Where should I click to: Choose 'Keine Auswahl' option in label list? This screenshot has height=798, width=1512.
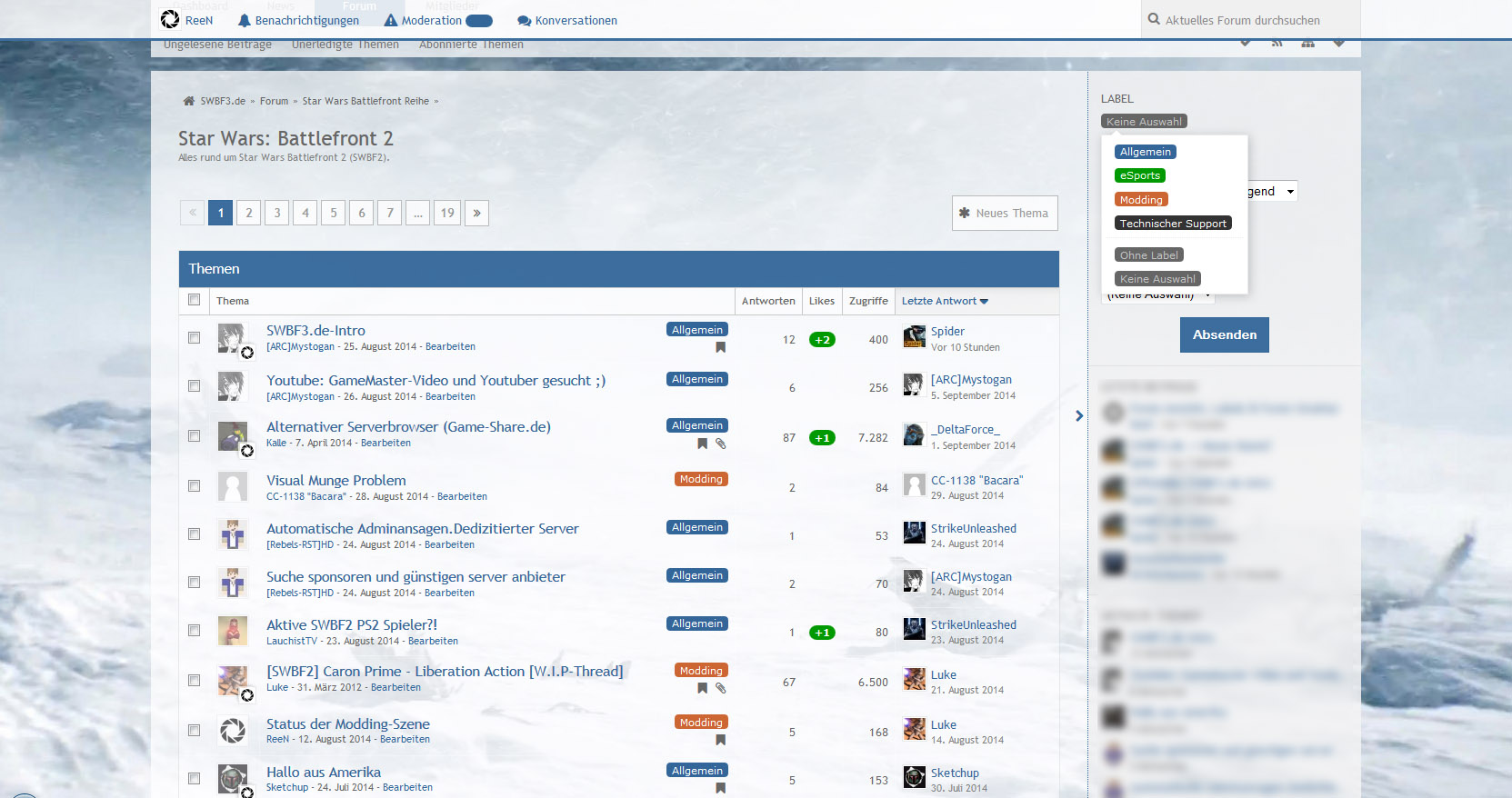[x=1157, y=279]
